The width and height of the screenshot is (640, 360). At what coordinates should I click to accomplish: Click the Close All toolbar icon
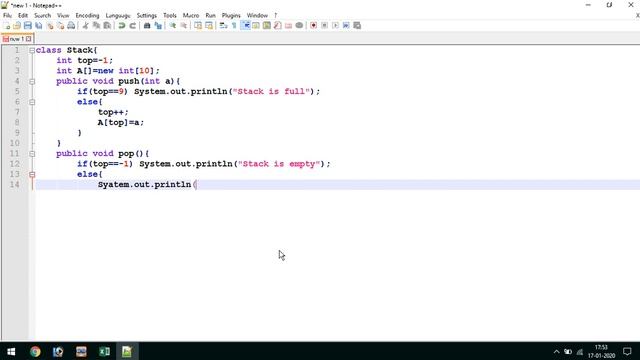coord(60,26)
